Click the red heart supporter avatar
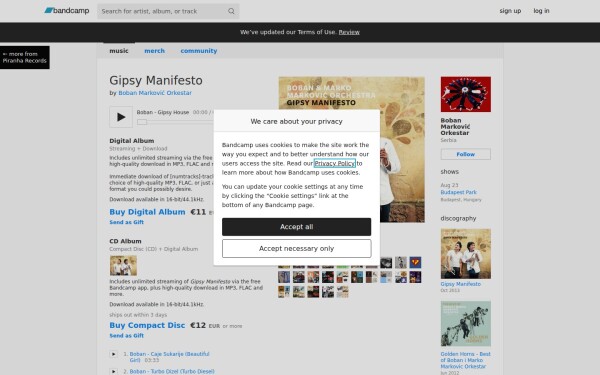This screenshot has height=375, width=600. coord(415,262)
